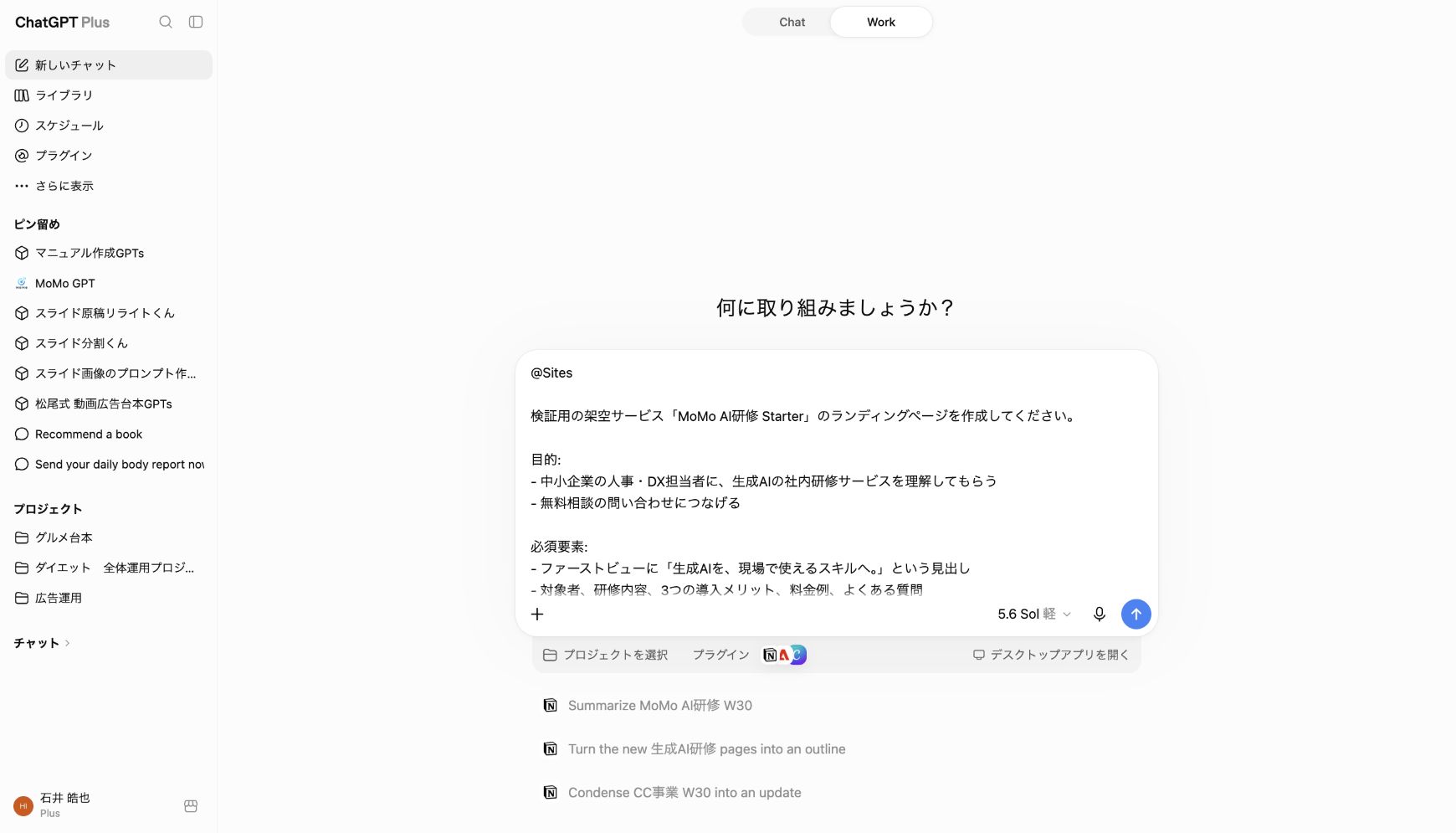Open プロジェクトを選択 project picker

[606, 655]
